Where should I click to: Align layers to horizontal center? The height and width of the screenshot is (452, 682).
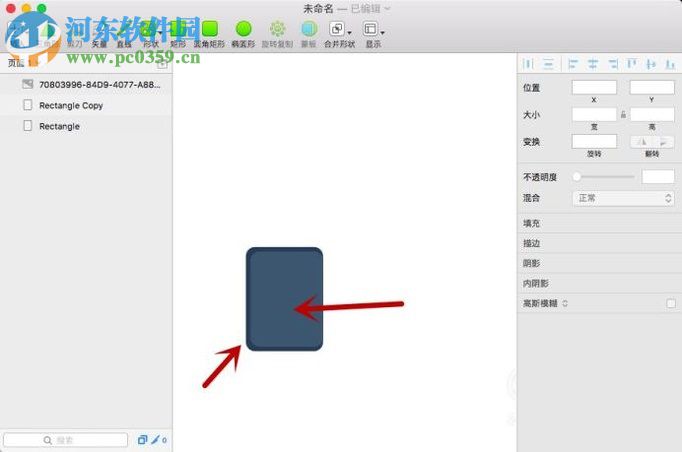[x=593, y=64]
